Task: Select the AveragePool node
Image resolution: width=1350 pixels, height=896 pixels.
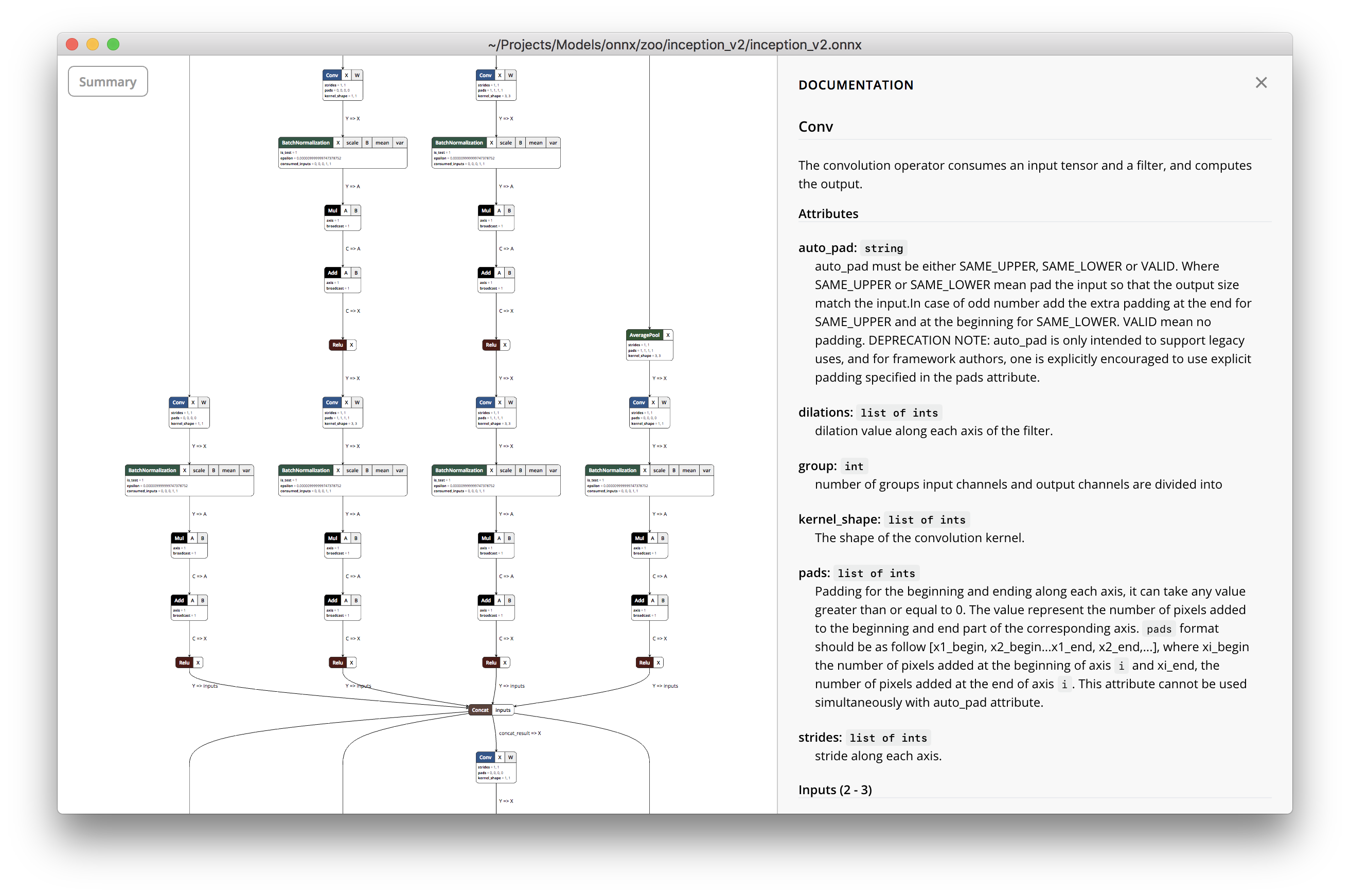Action: pos(644,335)
